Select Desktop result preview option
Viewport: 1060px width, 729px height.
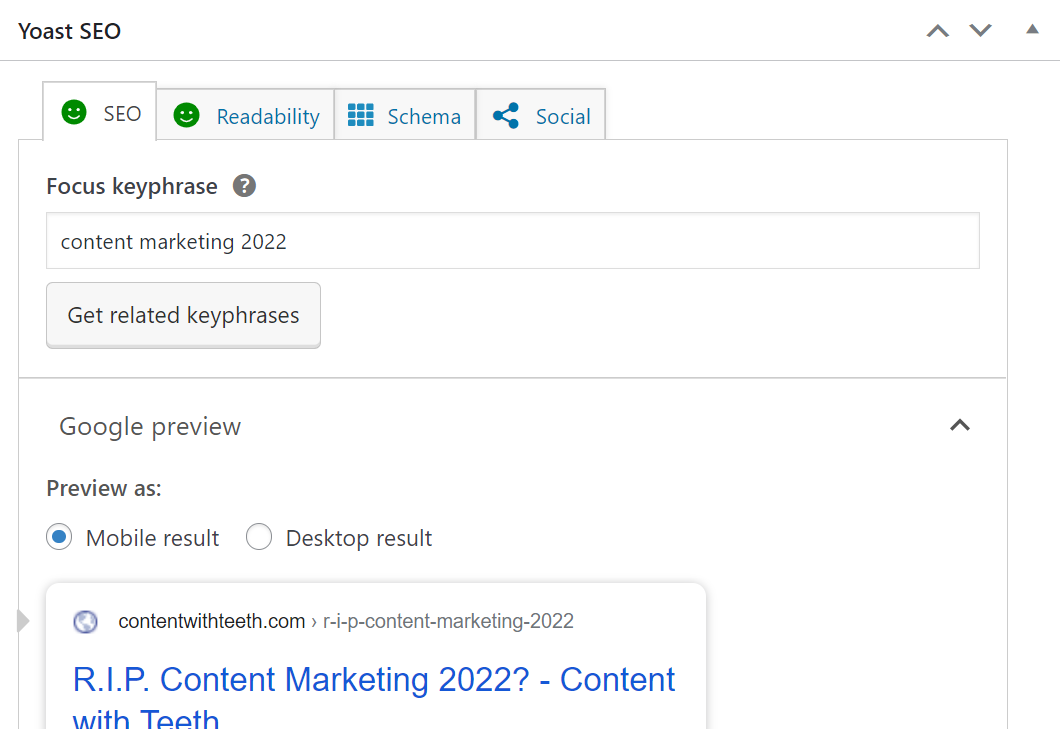pos(259,538)
